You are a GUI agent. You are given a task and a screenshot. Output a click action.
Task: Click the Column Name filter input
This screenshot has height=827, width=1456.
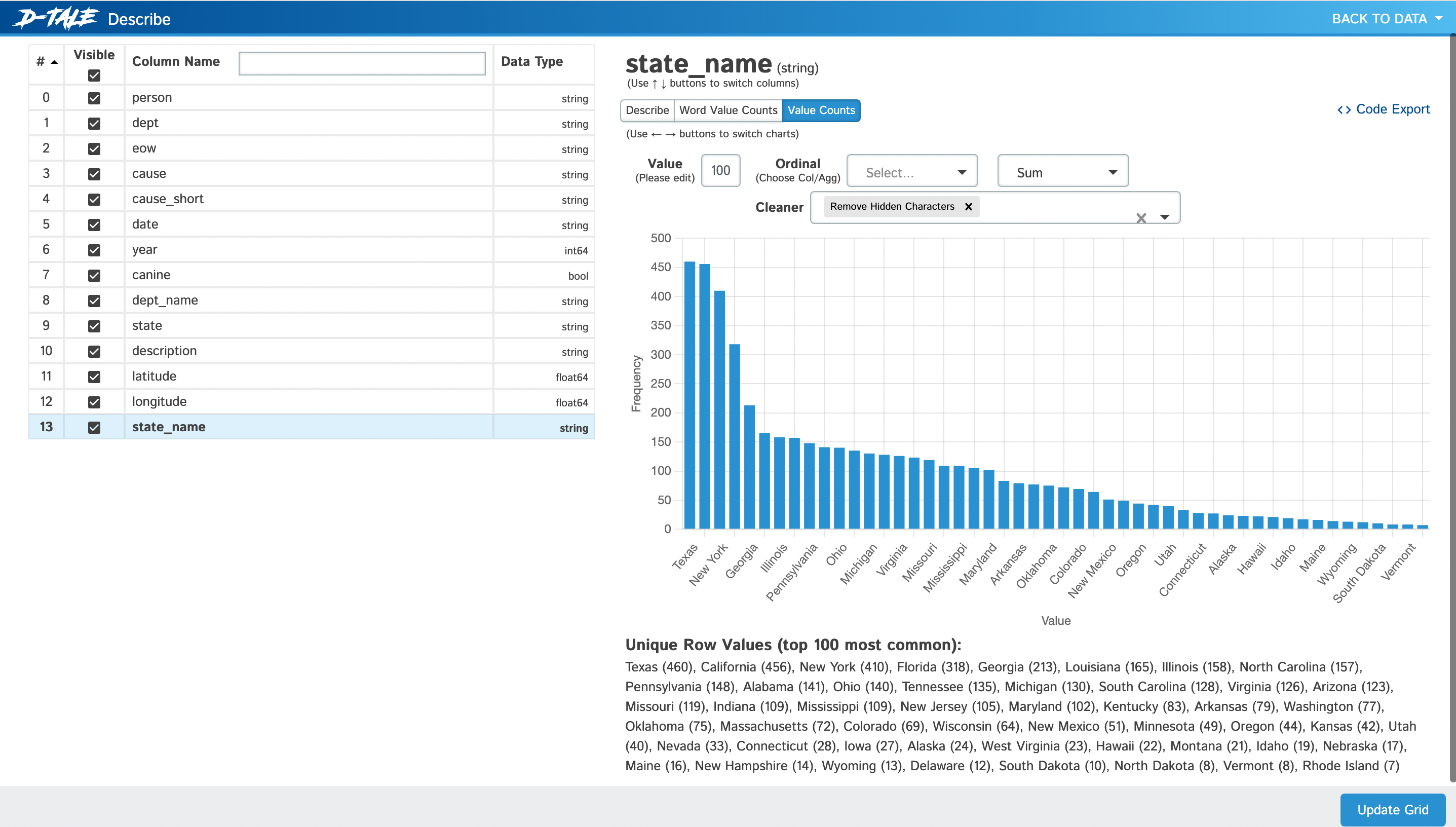pyautogui.click(x=362, y=63)
